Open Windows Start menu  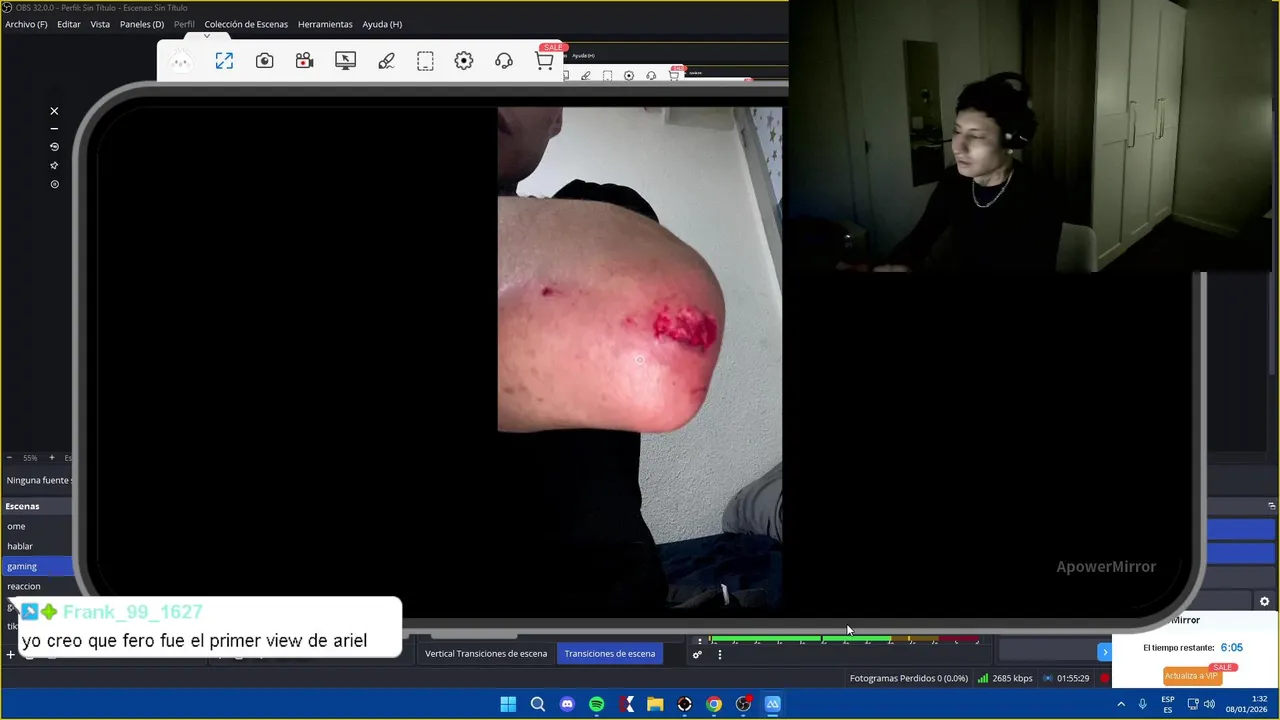pos(508,704)
